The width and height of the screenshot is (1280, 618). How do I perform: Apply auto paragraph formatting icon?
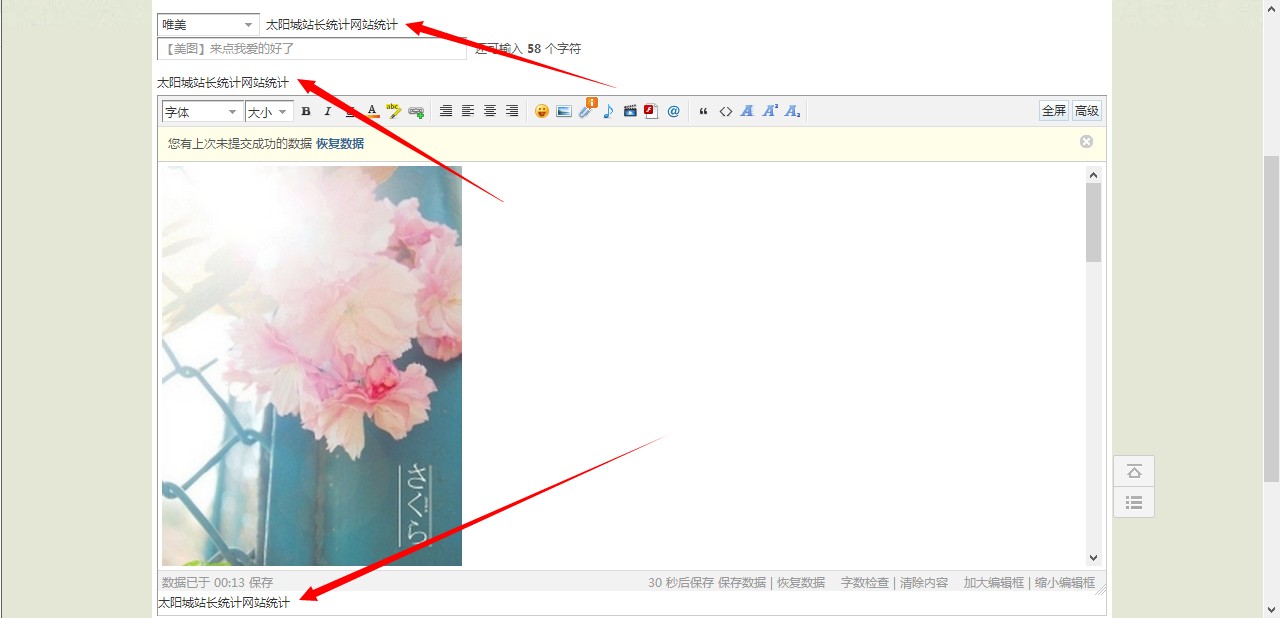pos(446,112)
